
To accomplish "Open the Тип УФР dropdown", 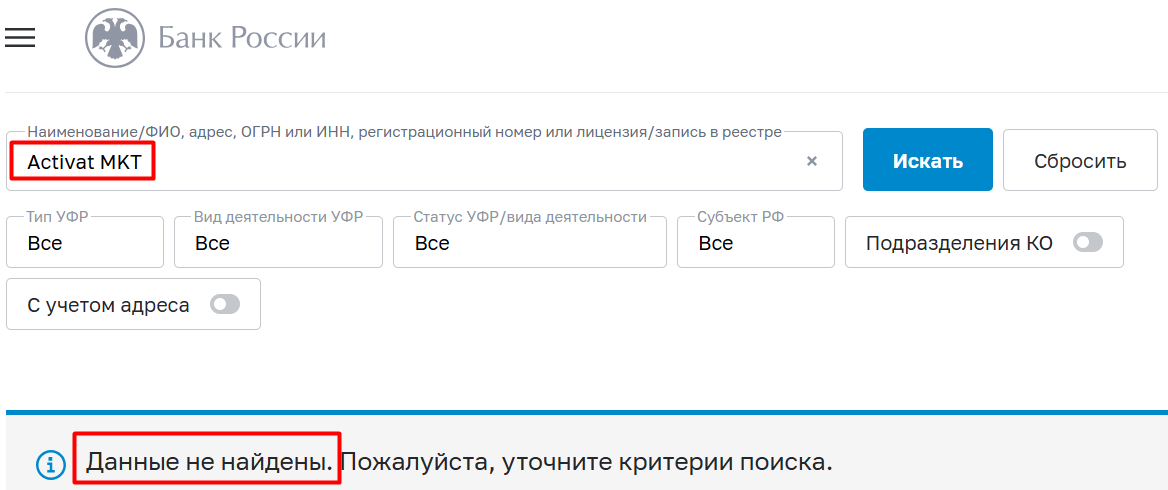I will [85, 242].
